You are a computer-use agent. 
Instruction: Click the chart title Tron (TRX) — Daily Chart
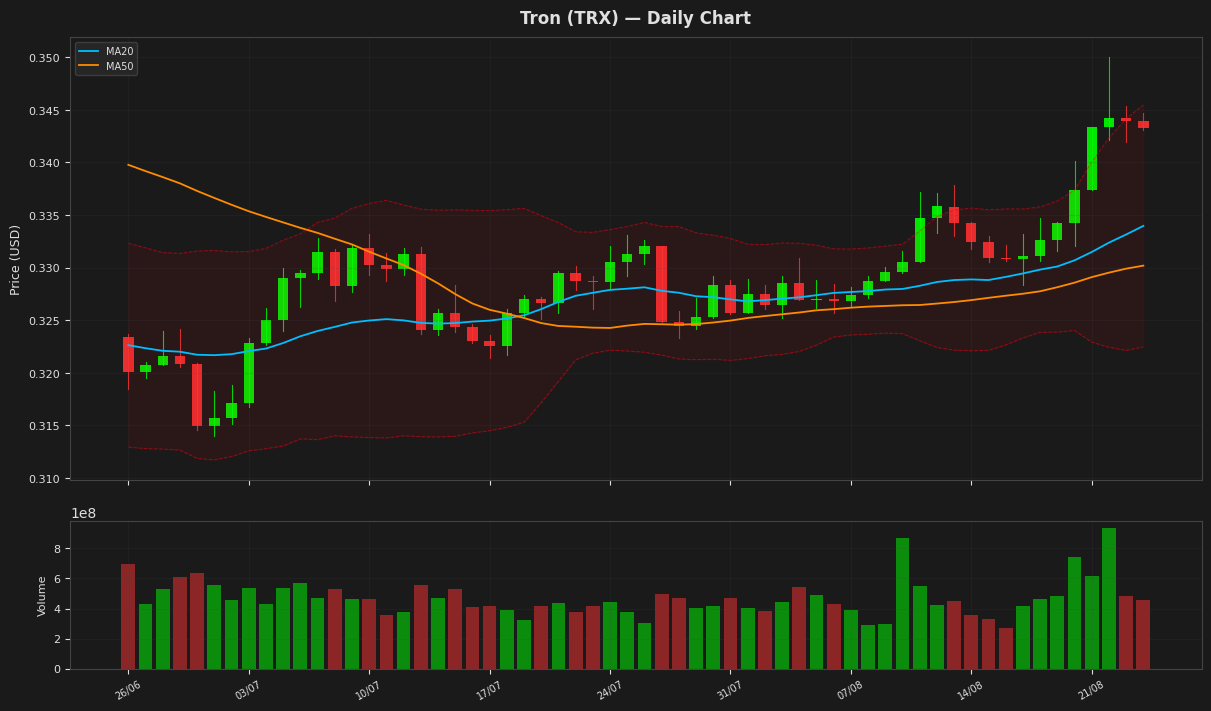635,19
